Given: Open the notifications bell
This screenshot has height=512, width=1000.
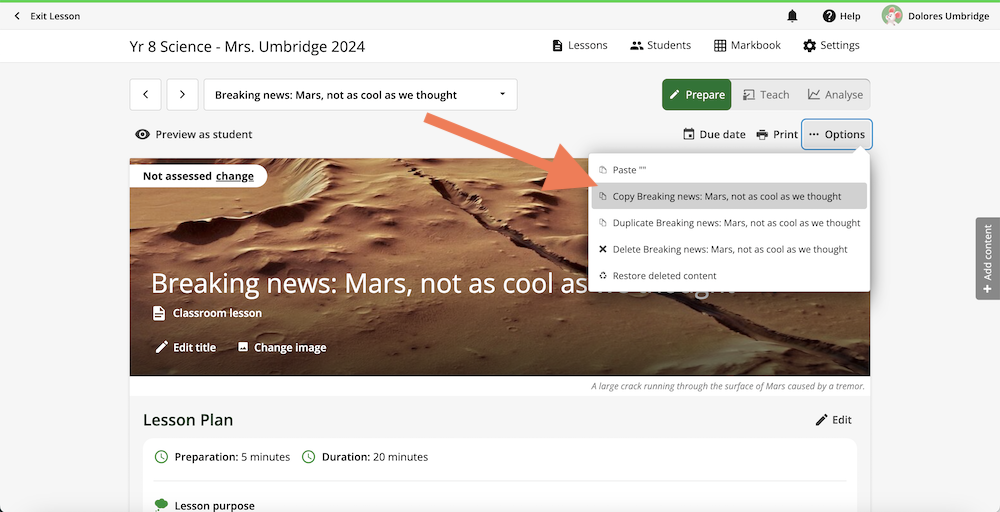Looking at the screenshot, I should pos(792,16).
